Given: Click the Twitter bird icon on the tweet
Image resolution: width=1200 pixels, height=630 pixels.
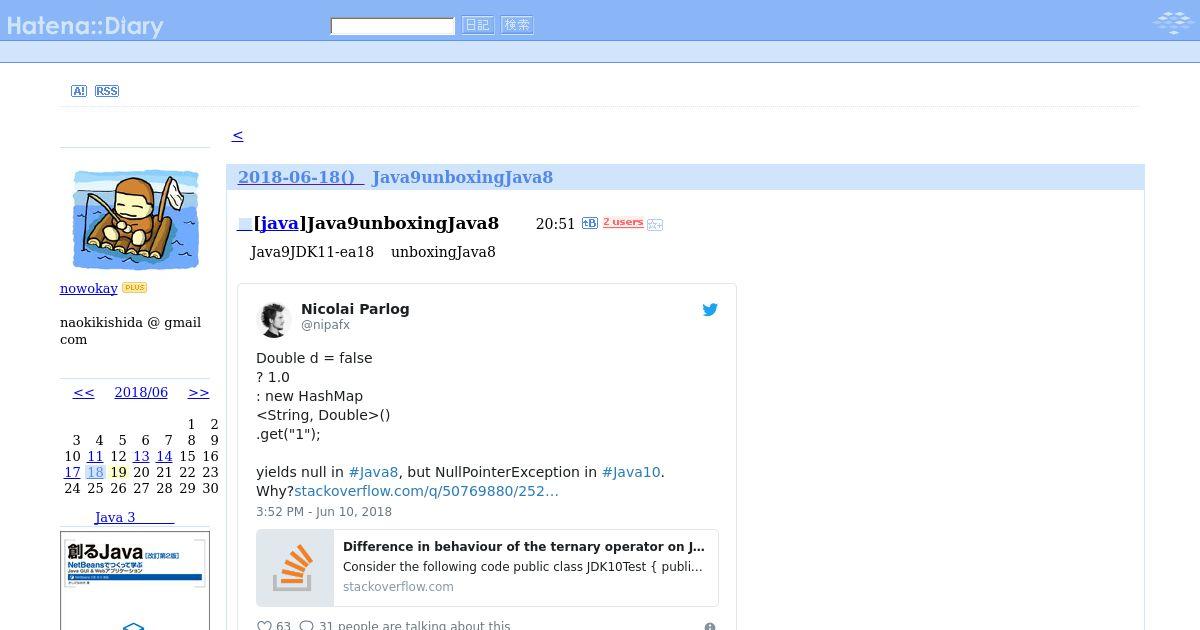Looking at the screenshot, I should pos(710,310).
